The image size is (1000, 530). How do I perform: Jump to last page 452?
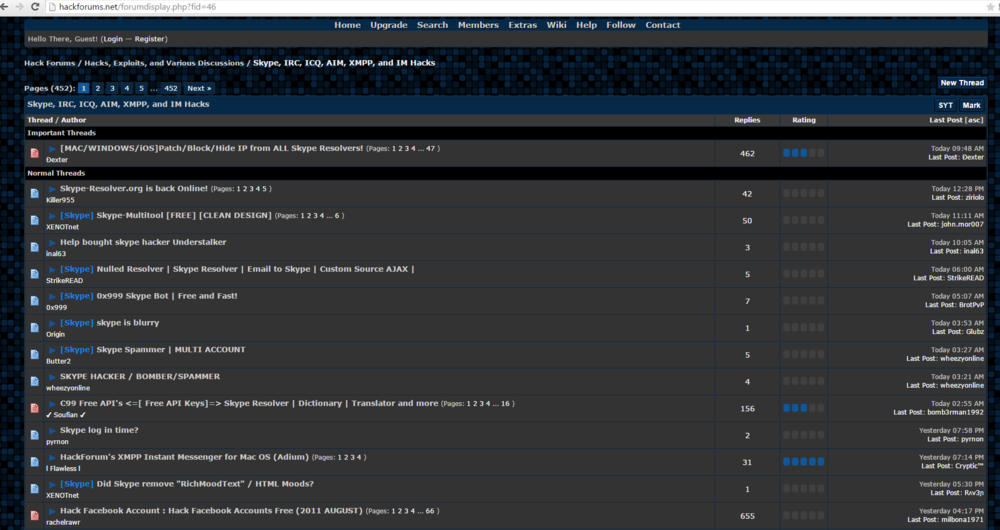pos(170,89)
